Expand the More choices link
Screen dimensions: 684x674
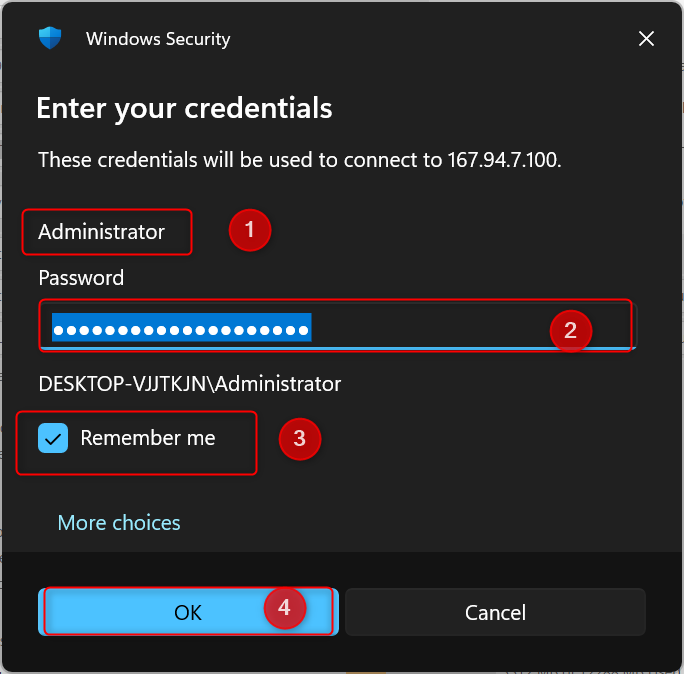click(119, 523)
